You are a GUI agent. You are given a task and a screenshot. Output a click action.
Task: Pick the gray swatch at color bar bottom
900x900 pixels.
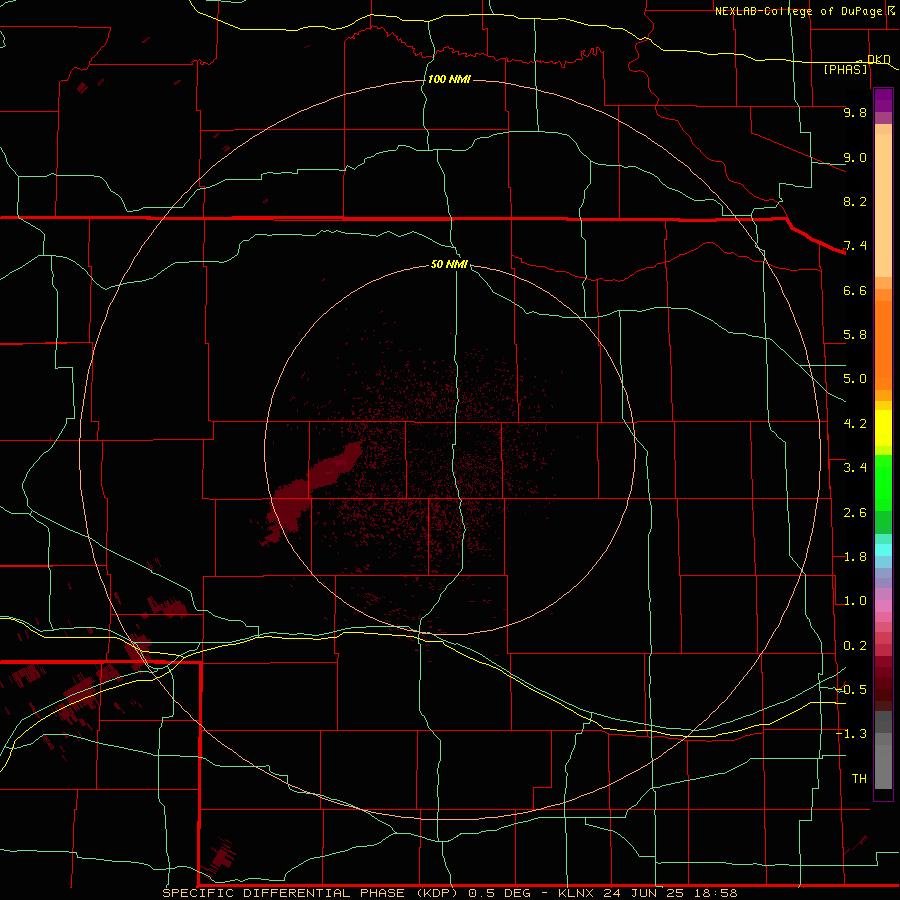[883, 766]
